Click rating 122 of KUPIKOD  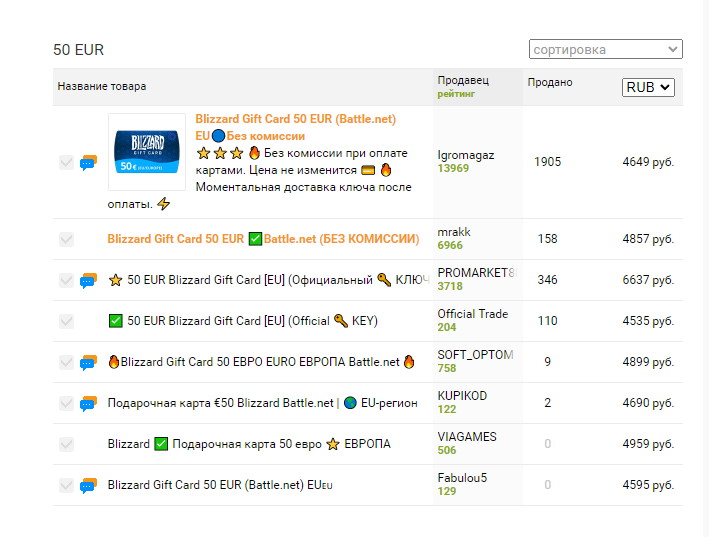[447, 410]
